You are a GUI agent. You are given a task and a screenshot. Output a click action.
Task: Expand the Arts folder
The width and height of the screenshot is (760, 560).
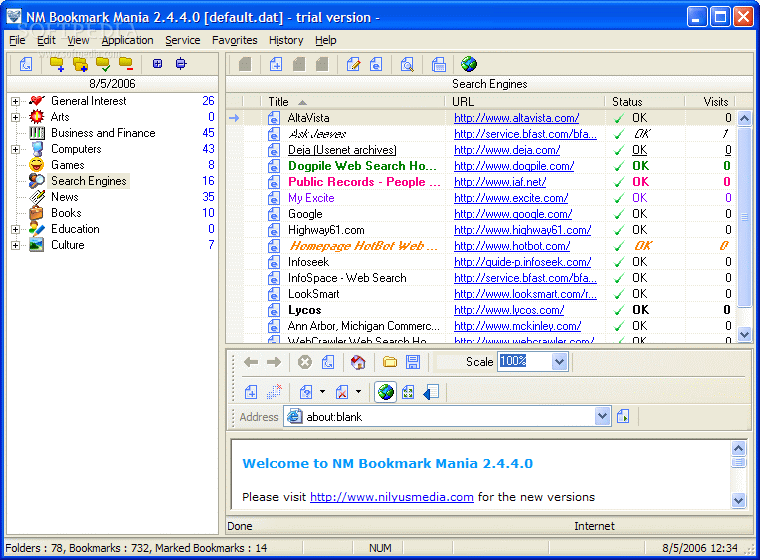click(16, 117)
